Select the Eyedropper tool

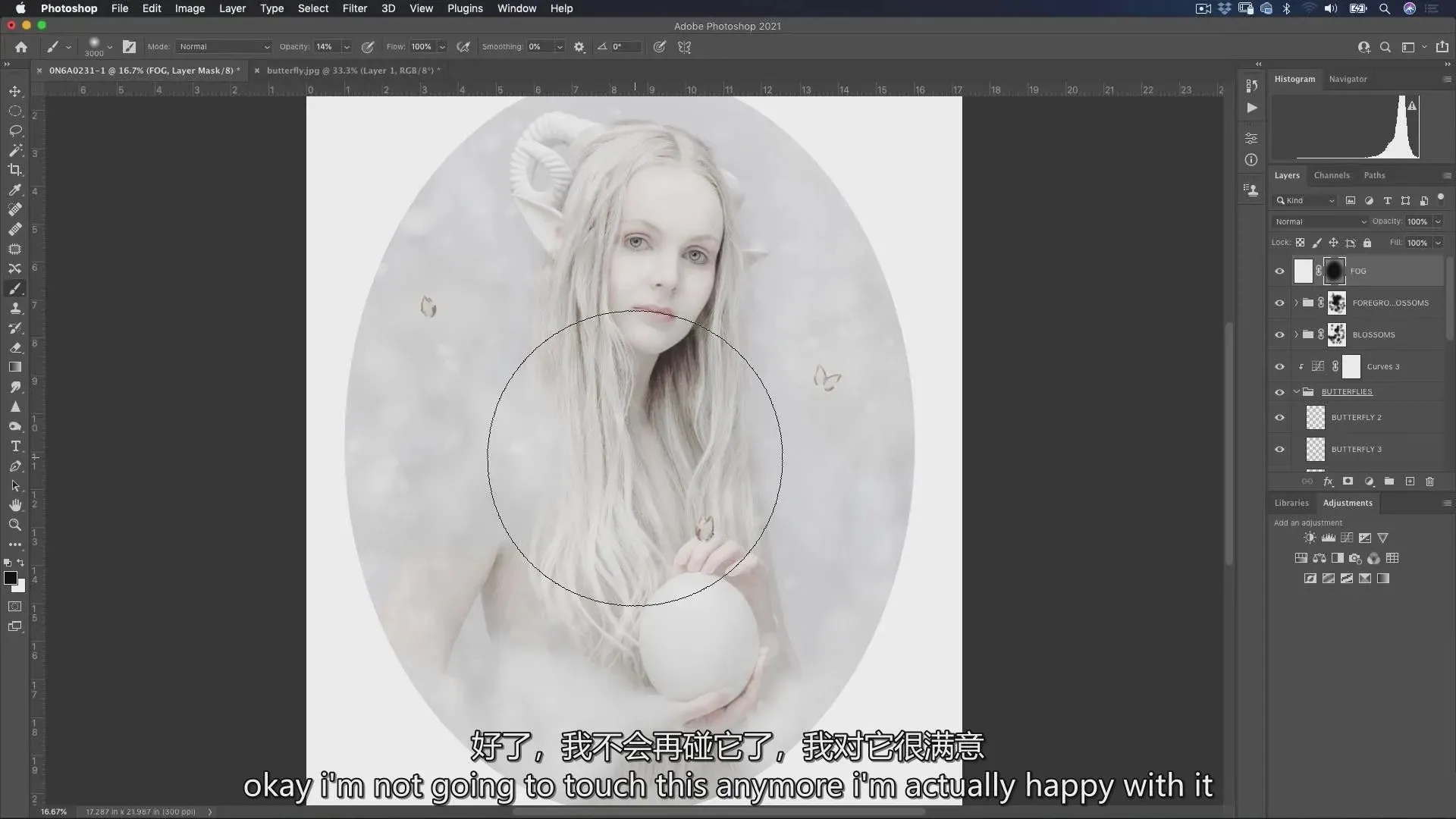pyautogui.click(x=15, y=190)
